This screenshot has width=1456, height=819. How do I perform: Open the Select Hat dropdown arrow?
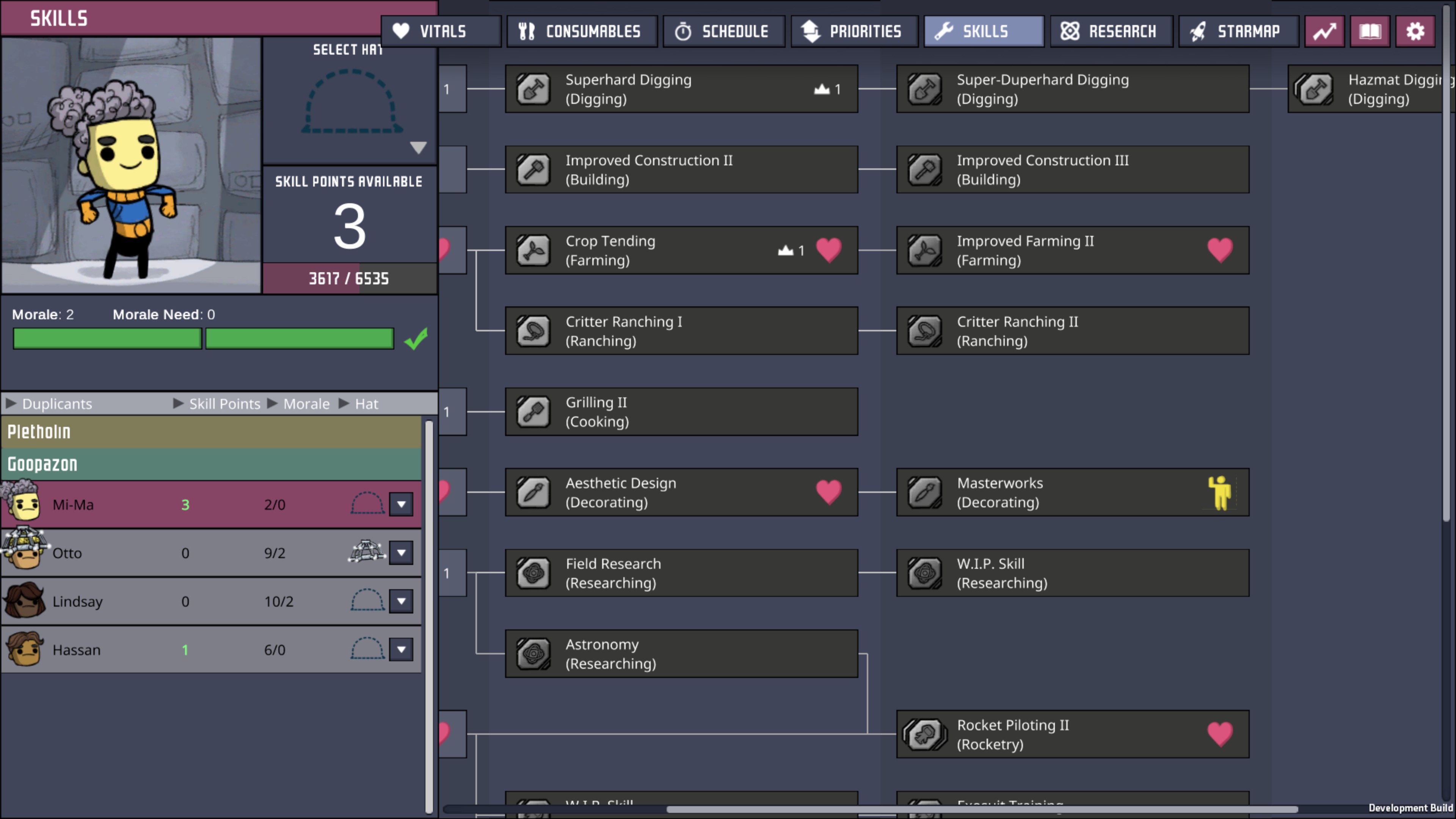[418, 148]
